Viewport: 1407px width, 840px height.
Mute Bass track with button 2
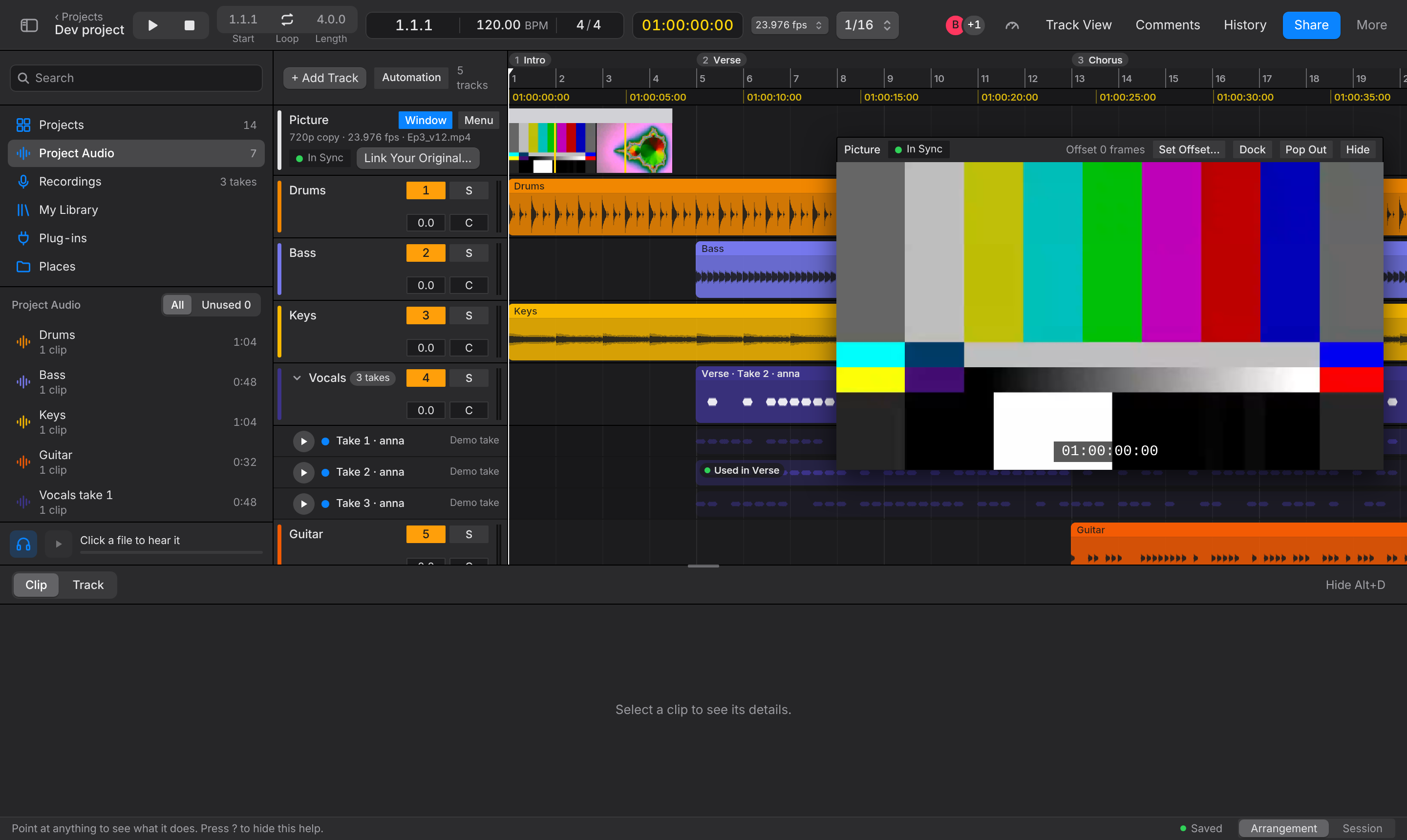(426, 253)
